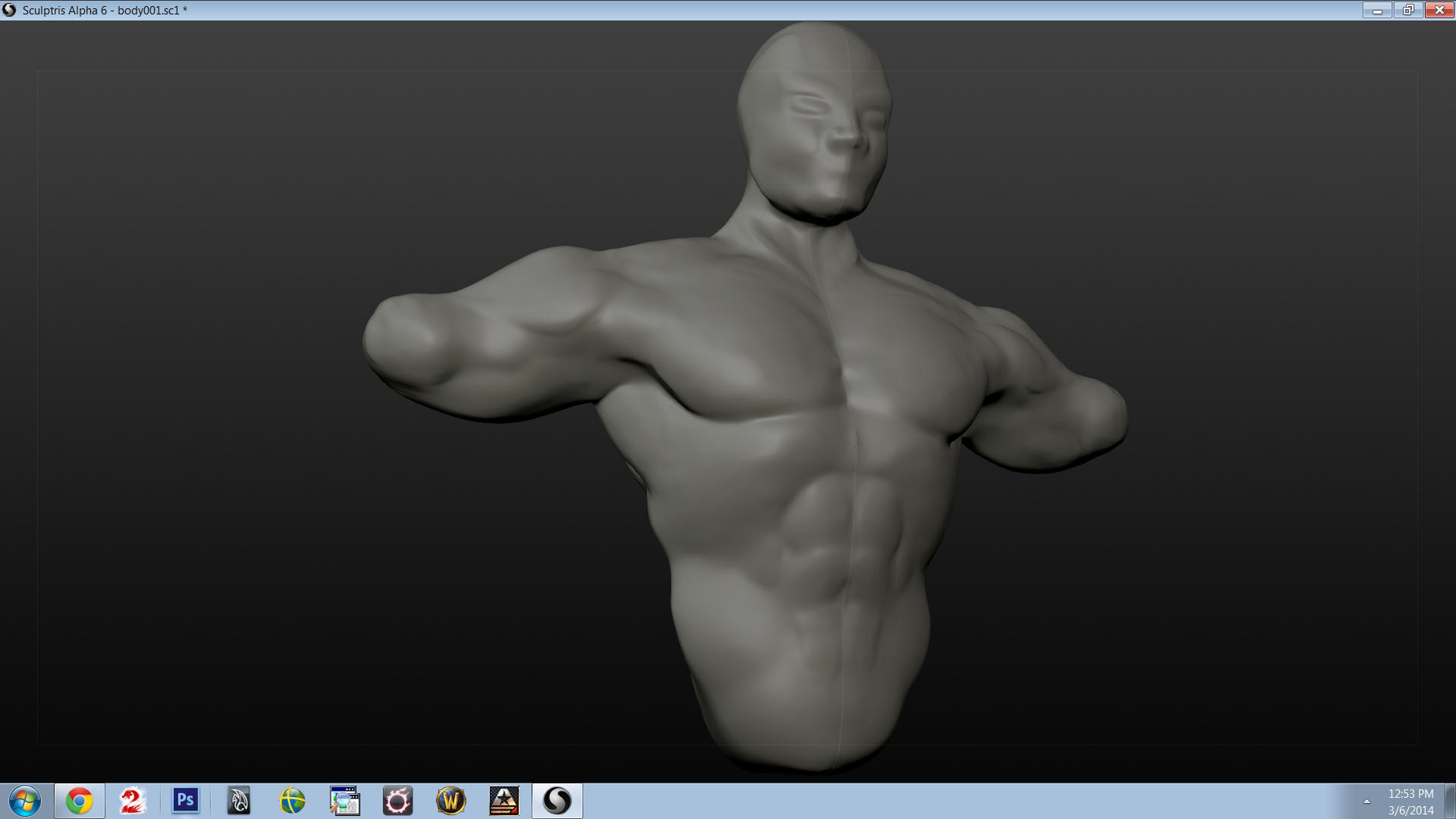The width and height of the screenshot is (1456, 819).
Task: Select the active Sculptris taskbar button
Action: pos(557,801)
